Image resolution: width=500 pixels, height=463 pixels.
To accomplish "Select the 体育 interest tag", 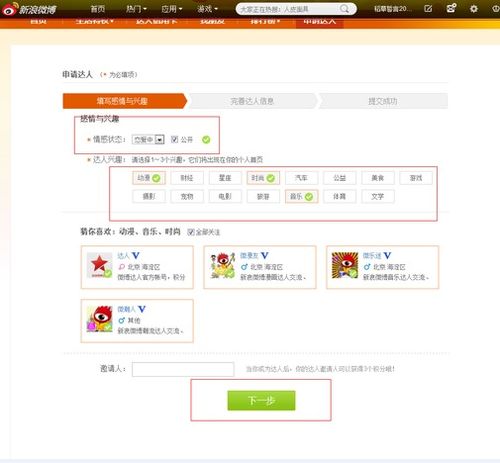I will click(x=340, y=197).
